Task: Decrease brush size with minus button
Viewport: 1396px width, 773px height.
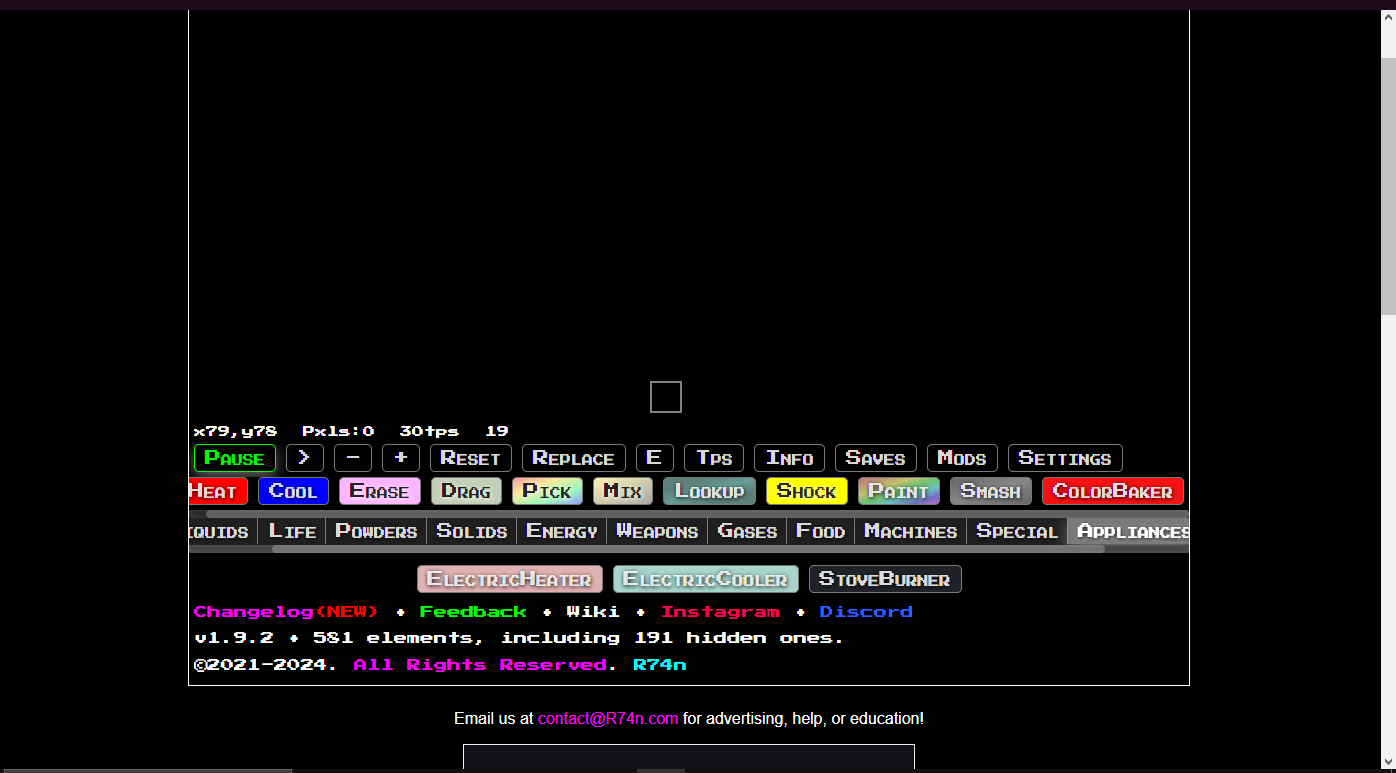Action: click(353, 458)
